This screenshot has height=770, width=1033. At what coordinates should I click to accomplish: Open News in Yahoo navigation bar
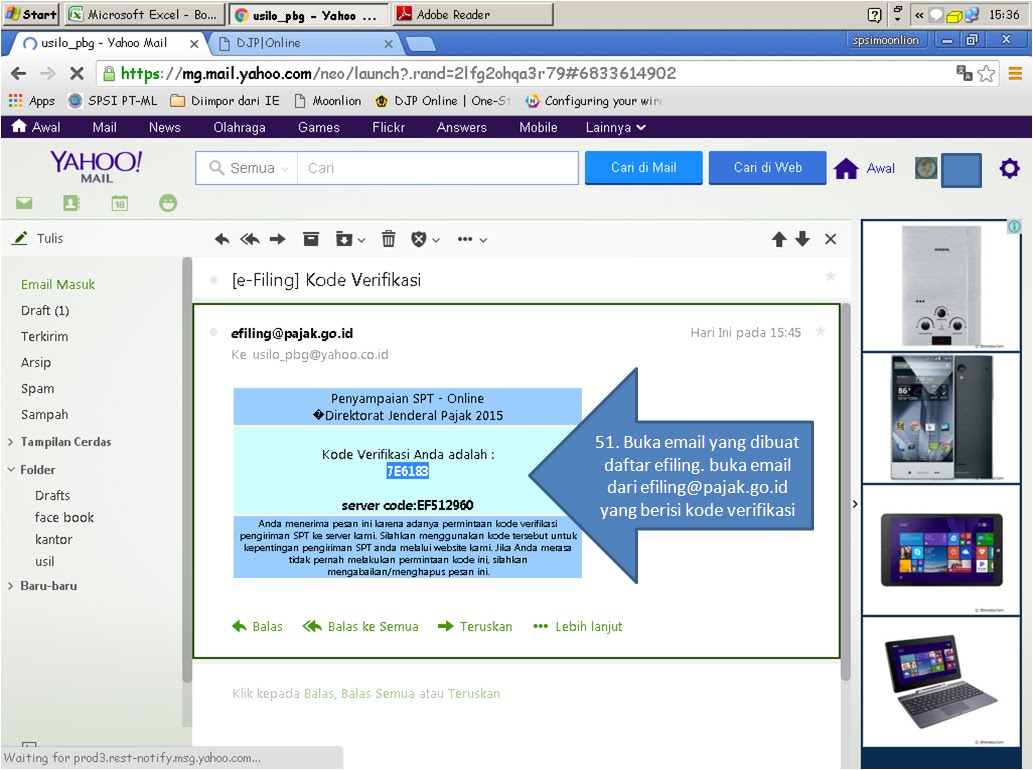(x=164, y=127)
